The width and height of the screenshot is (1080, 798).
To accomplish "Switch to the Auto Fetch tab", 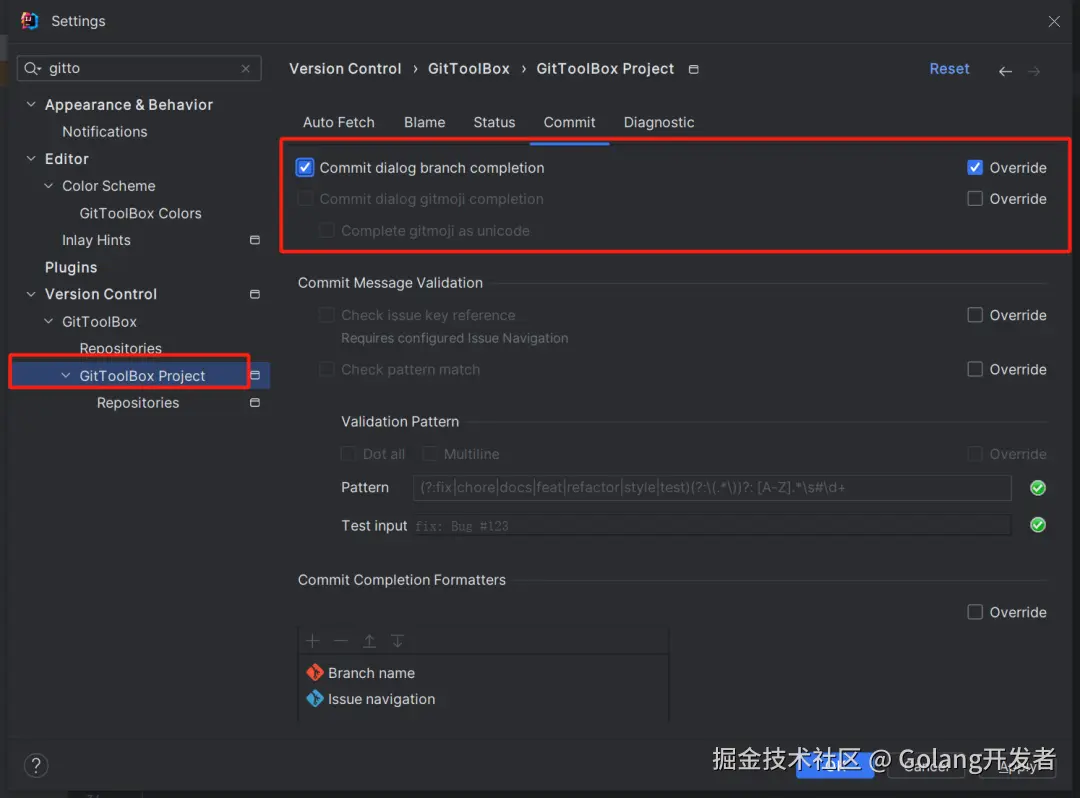I will point(339,123).
